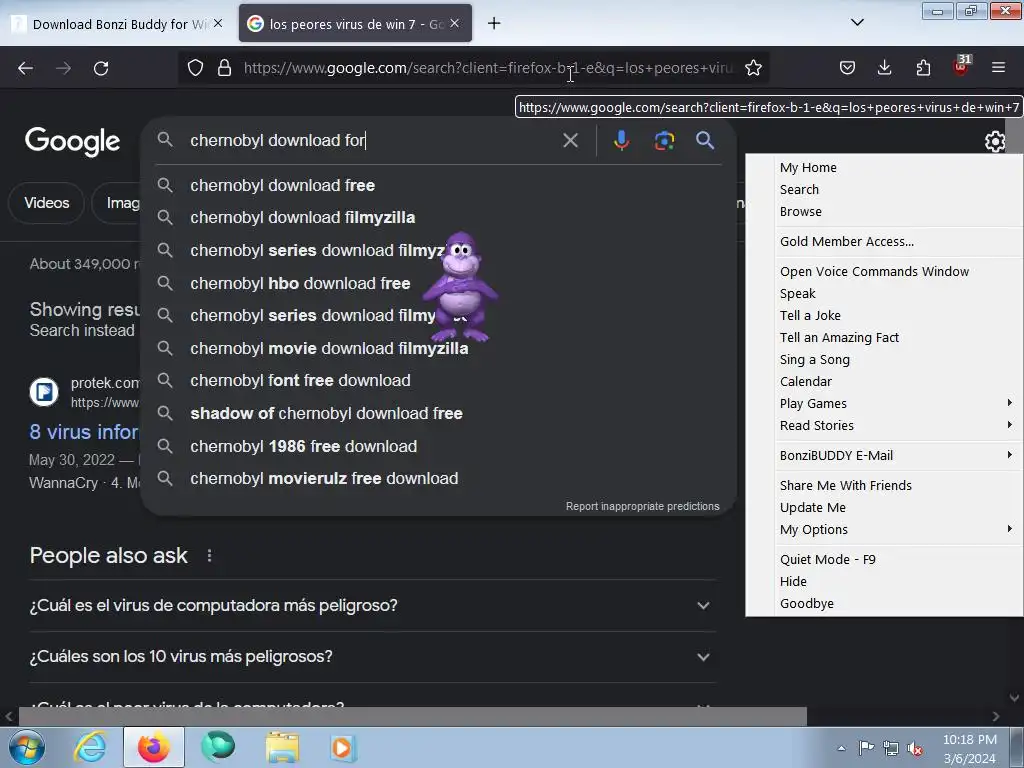Screen dimensions: 1024x768
Task: Open Windows Explorer folder on taskbar
Action: [x=282, y=748]
